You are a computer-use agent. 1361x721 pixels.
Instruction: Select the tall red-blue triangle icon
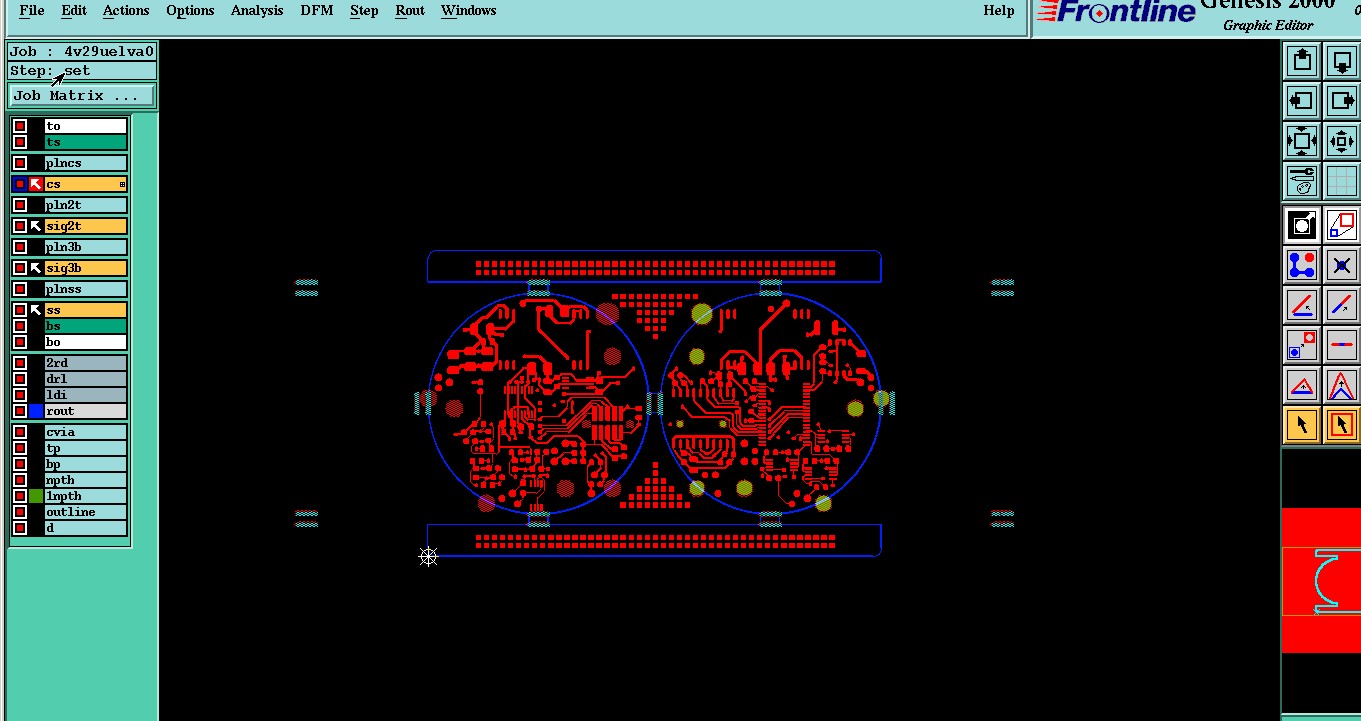pos(1342,385)
